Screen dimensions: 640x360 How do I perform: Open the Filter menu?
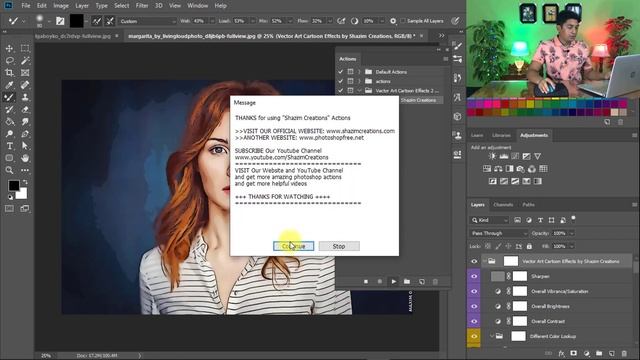point(142,6)
